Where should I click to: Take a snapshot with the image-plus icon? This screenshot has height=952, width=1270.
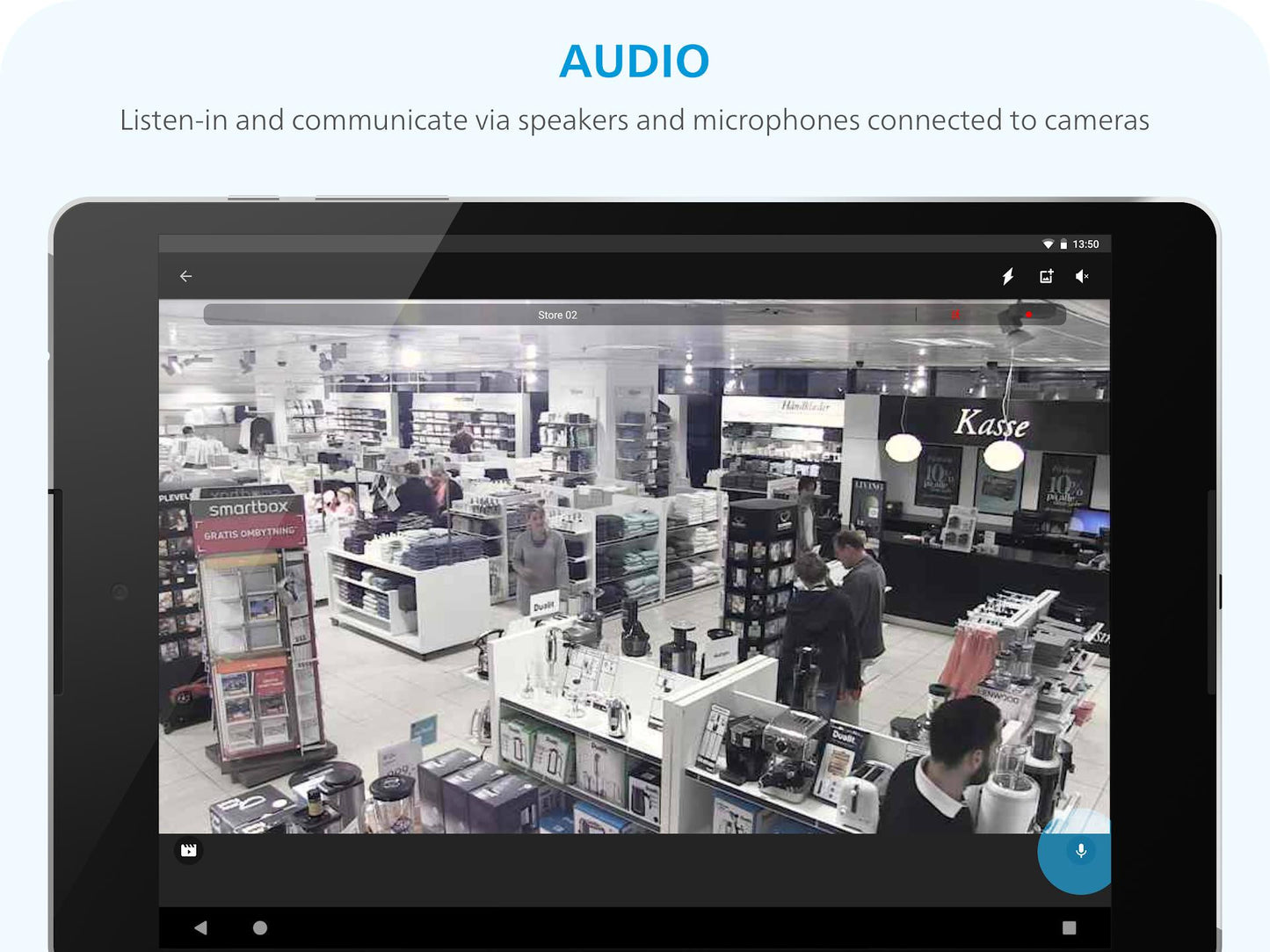coord(1046,276)
